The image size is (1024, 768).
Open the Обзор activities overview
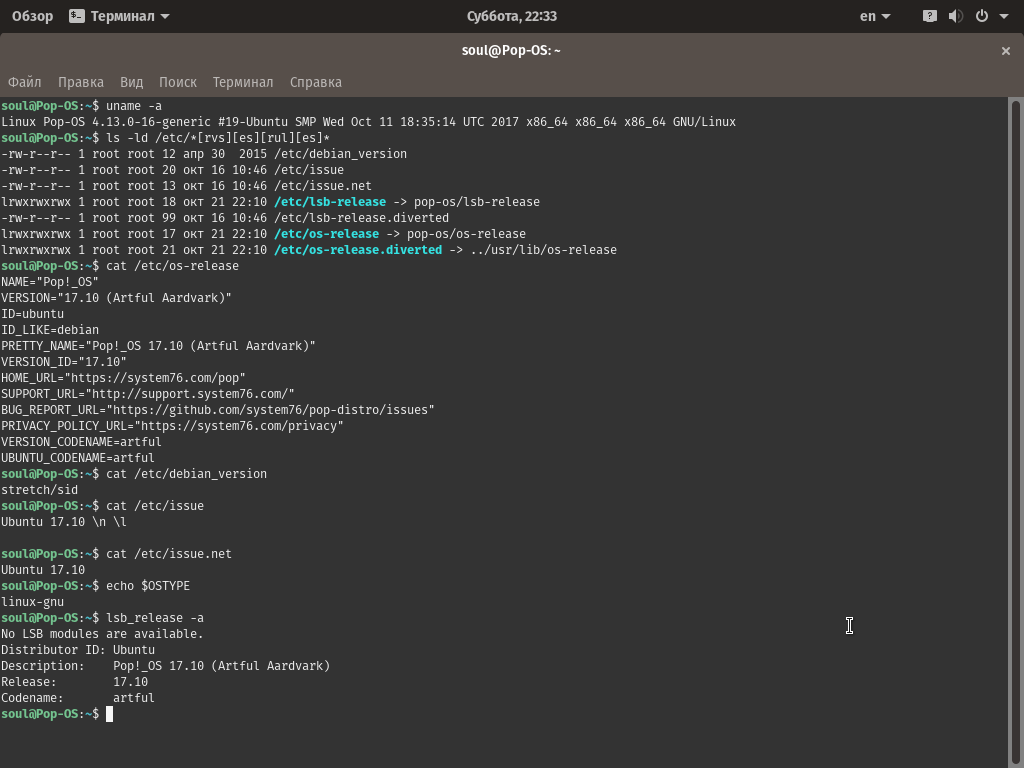click(x=33, y=16)
